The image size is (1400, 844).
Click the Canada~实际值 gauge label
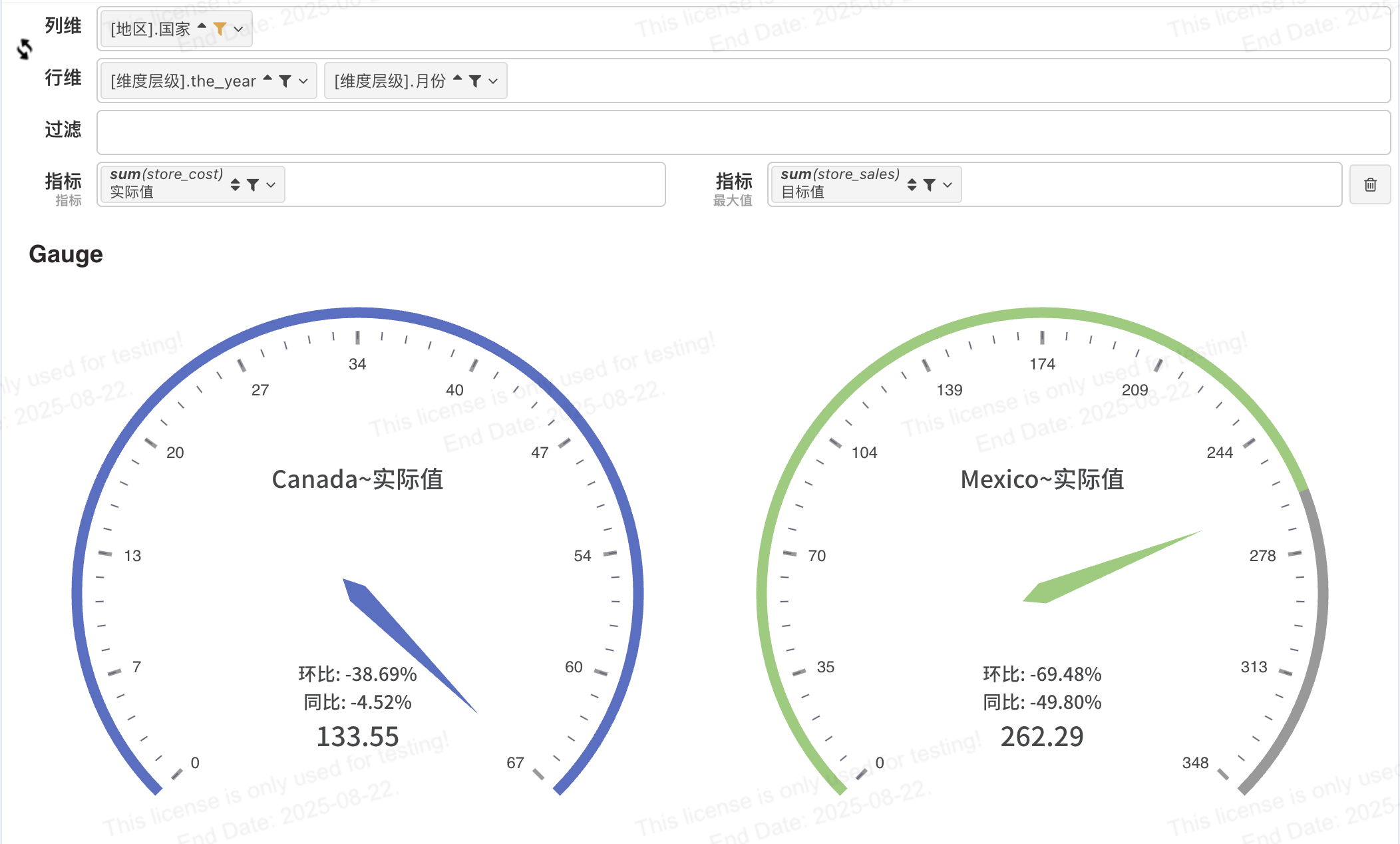(x=357, y=479)
